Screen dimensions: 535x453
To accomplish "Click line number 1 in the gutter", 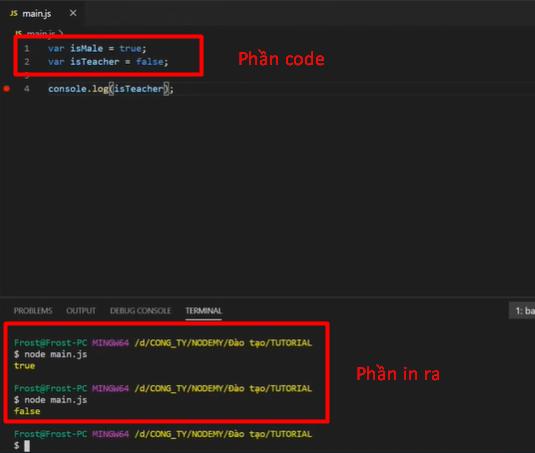I will [x=27, y=48].
